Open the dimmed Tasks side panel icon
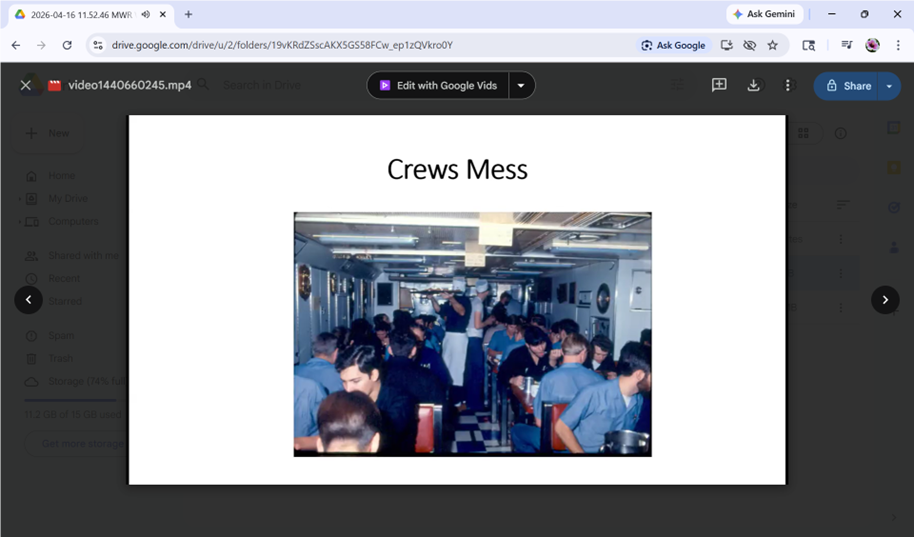 [x=894, y=207]
